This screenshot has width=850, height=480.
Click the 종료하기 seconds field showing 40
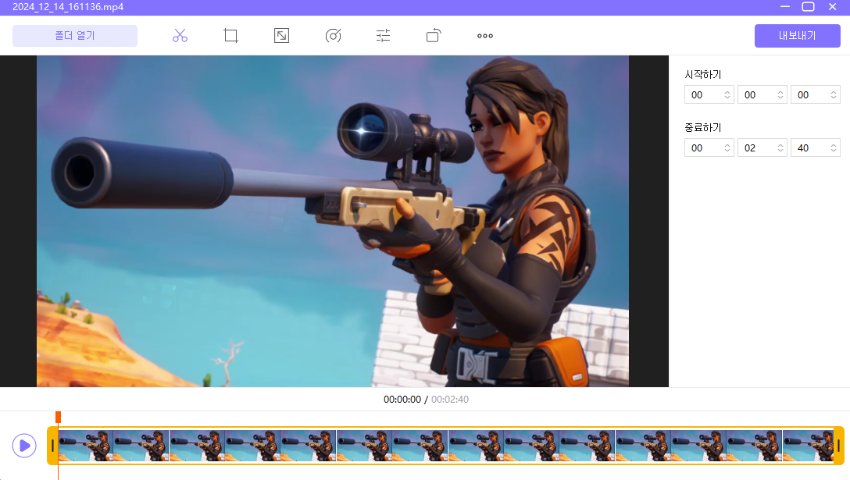coord(808,148)
